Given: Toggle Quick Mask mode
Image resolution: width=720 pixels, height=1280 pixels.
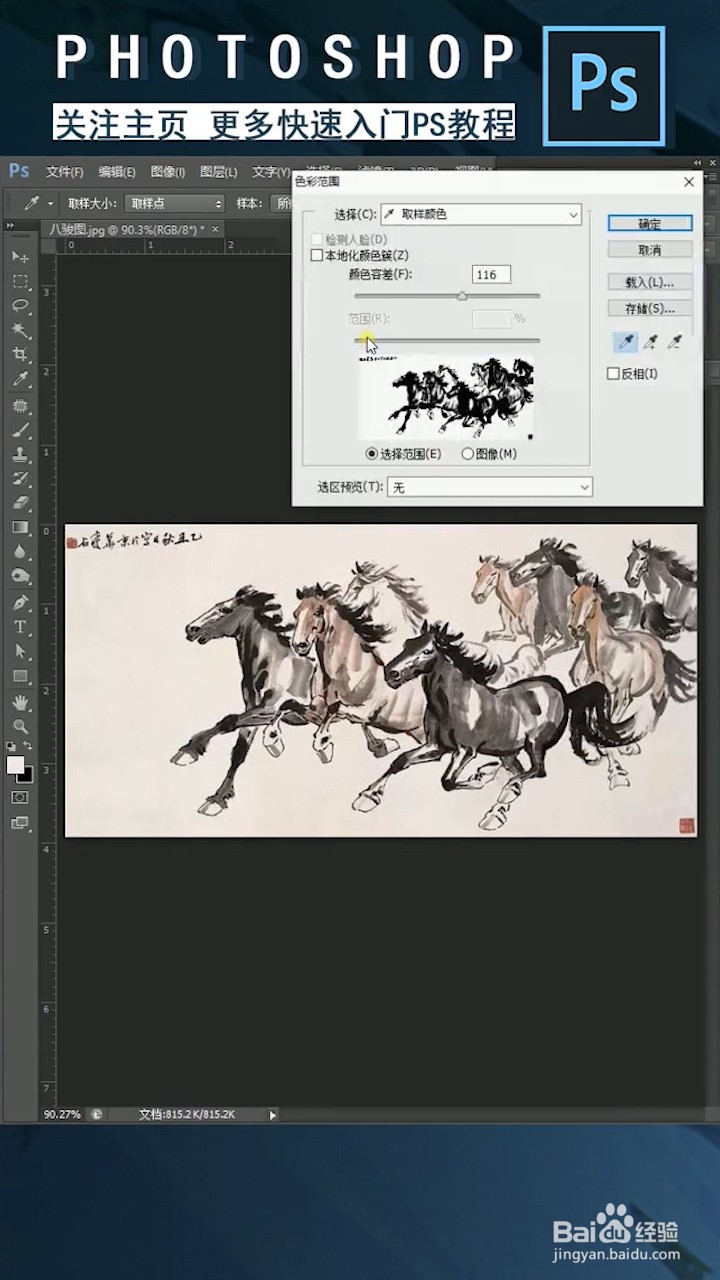Looking at the screenshot, I should coord(20,798).
